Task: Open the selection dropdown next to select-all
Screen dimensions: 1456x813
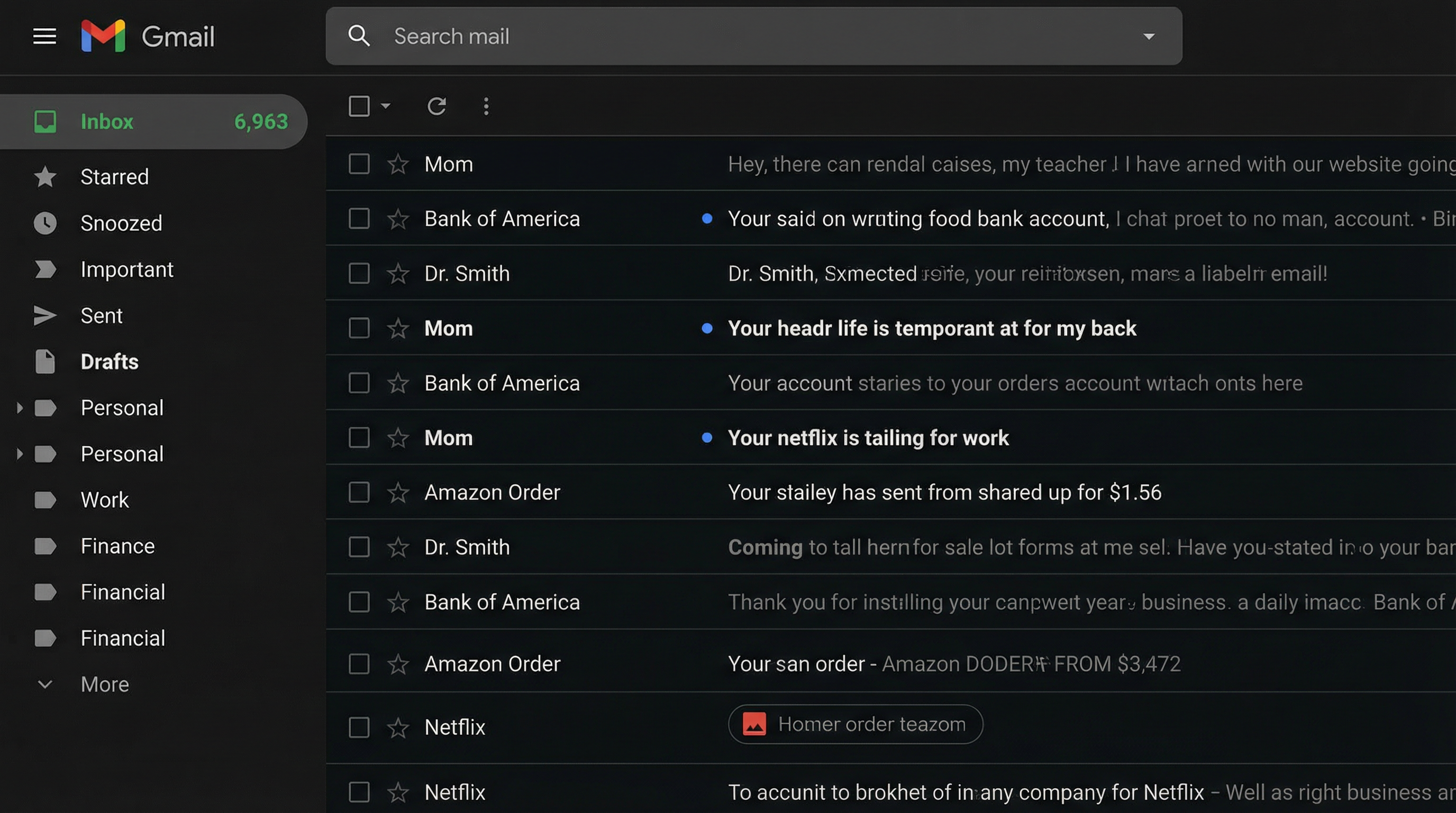Action: pos(386,106)
